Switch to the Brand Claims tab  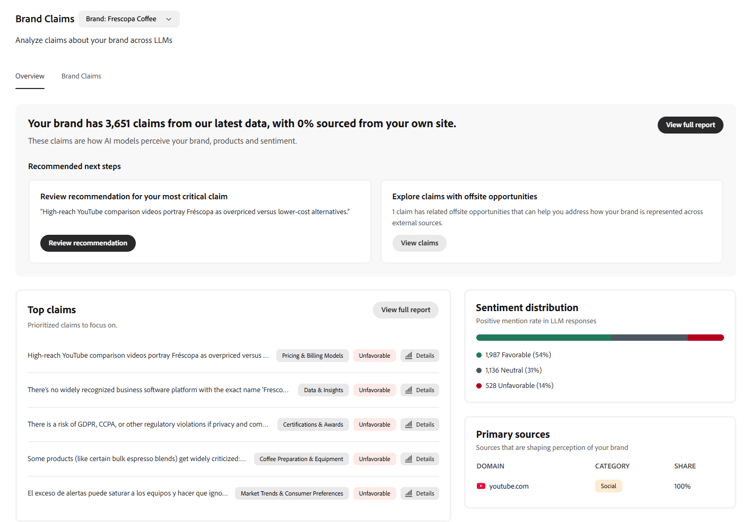point(81,76)
